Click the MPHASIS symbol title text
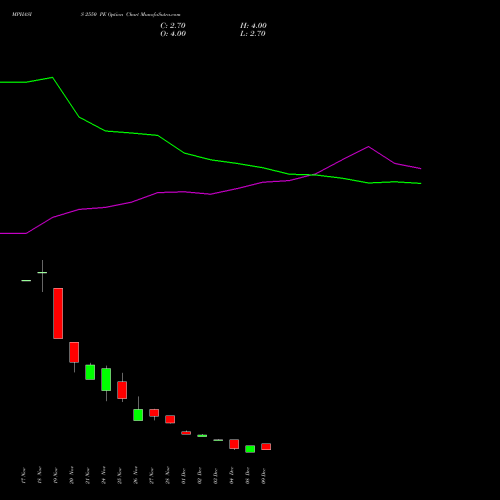500x500 pixels. pos(22,15)
